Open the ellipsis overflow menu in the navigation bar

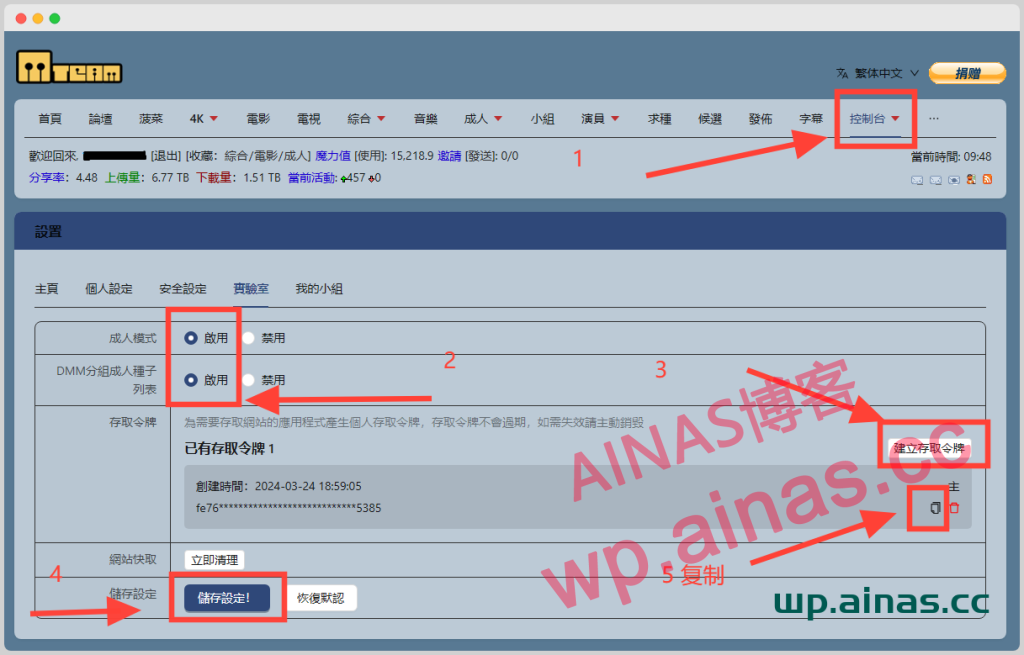[x=934, y=119]
